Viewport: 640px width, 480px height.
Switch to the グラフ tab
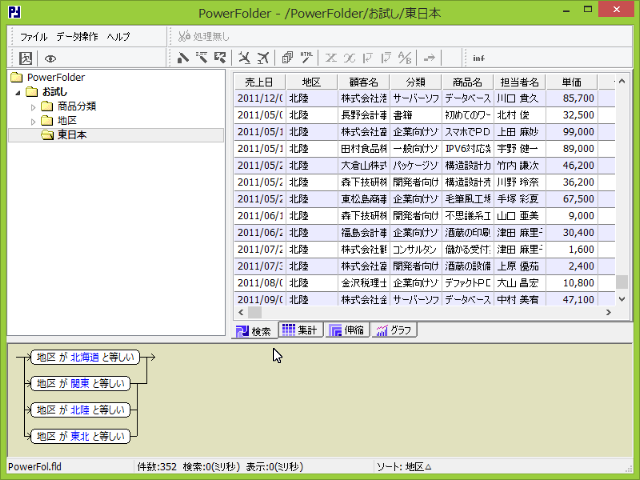(x=394, y=329)
